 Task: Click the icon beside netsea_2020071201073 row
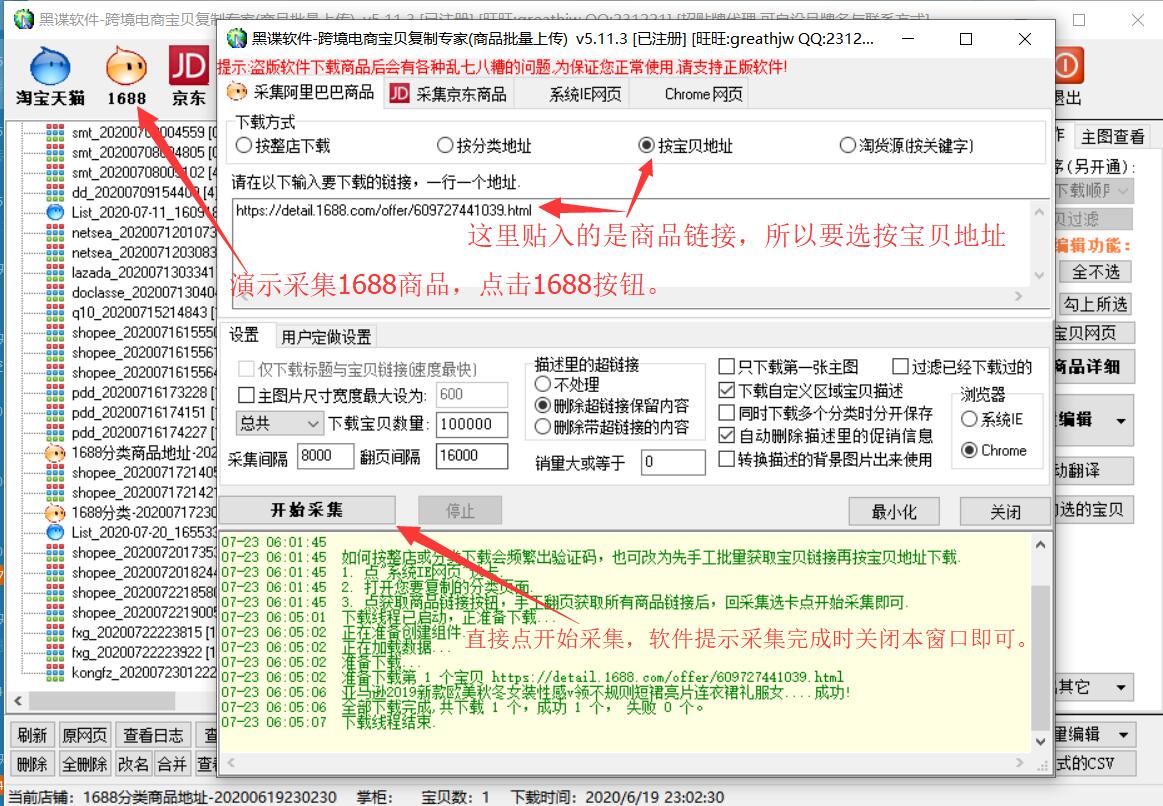(x=55, y=232)
